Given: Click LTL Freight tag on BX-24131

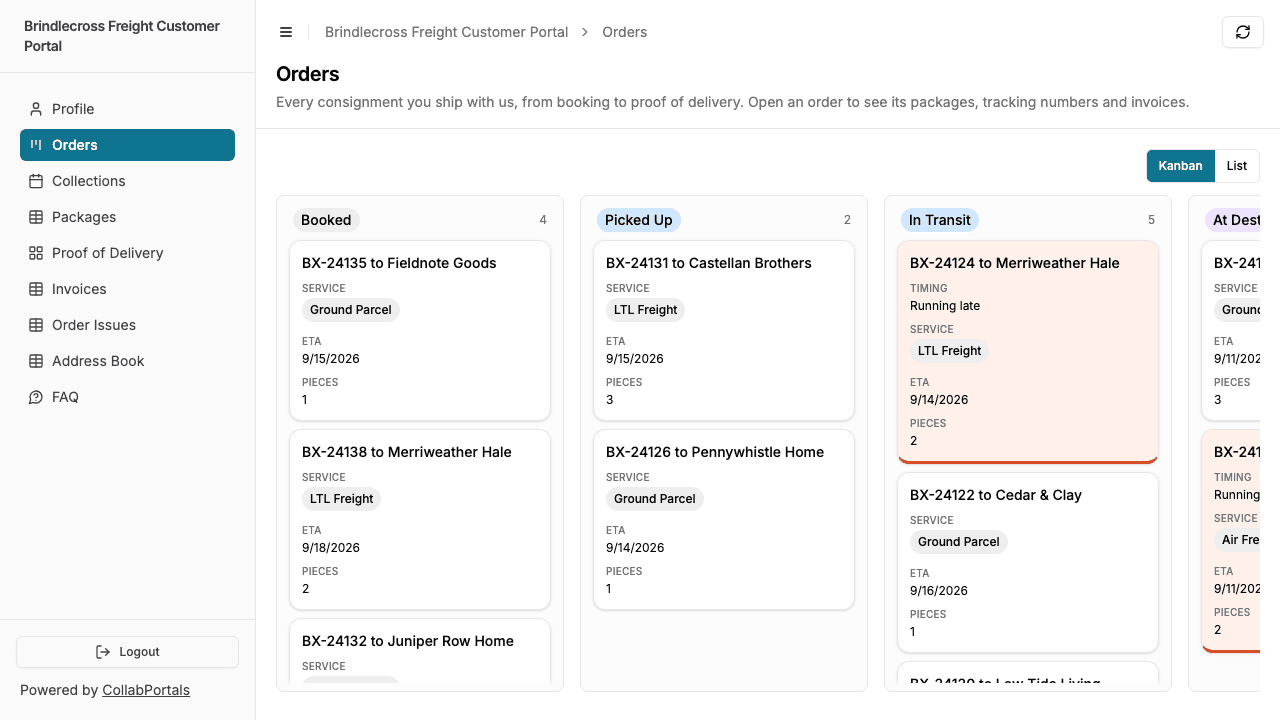Looking at the screenshot, I should tap(645, 310).
